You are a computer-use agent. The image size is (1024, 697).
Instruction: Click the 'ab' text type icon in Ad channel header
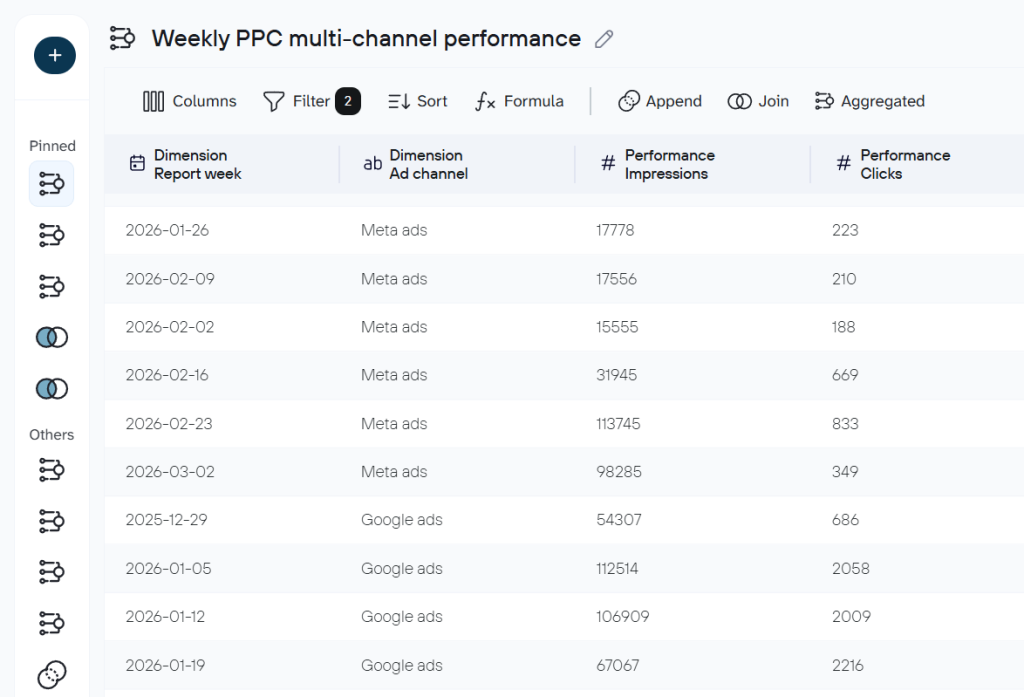(x=372, y=164)
